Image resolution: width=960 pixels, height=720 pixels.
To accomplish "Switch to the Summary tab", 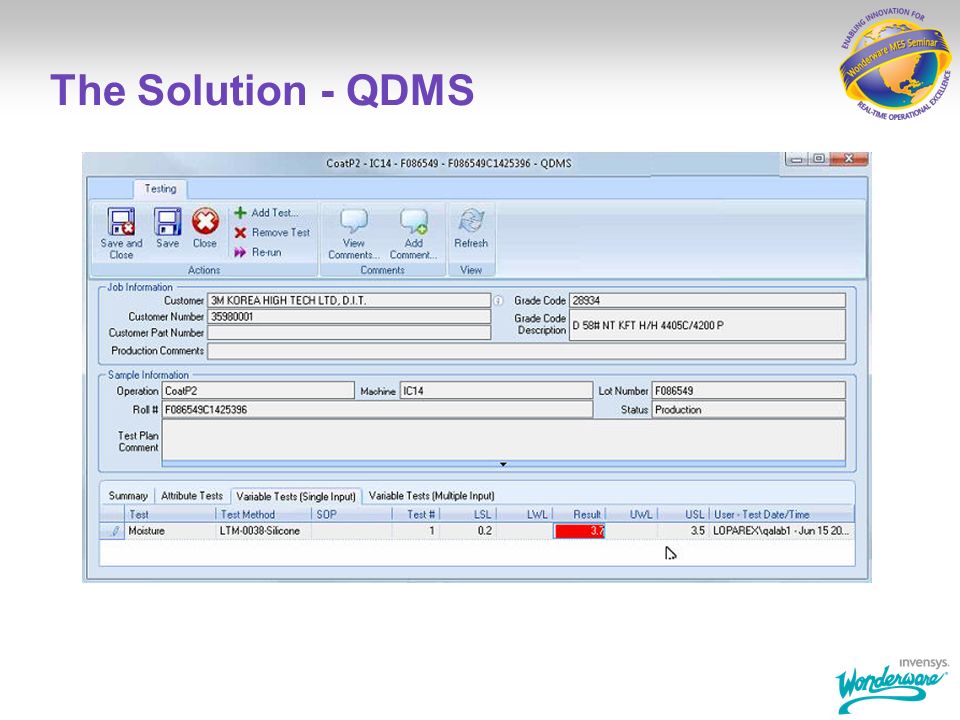I will [128, 495].
